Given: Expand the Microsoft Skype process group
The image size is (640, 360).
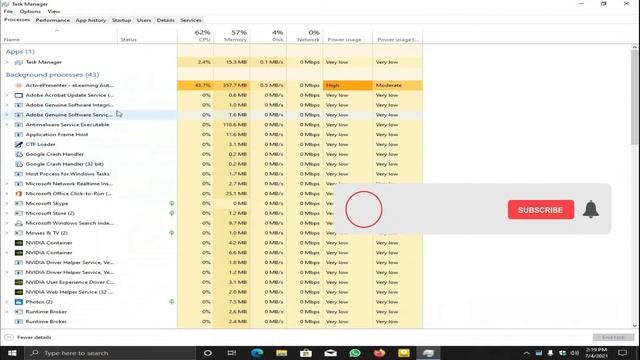Looking at the screenshot, I should [x=7, y=203].
